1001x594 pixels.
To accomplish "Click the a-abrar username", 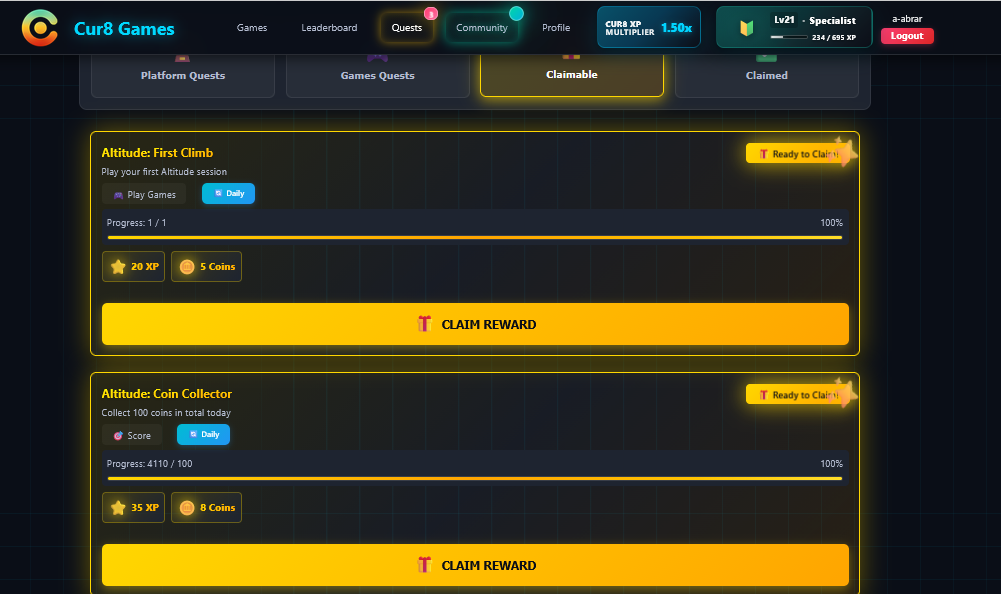I will (x=907, y=19).
